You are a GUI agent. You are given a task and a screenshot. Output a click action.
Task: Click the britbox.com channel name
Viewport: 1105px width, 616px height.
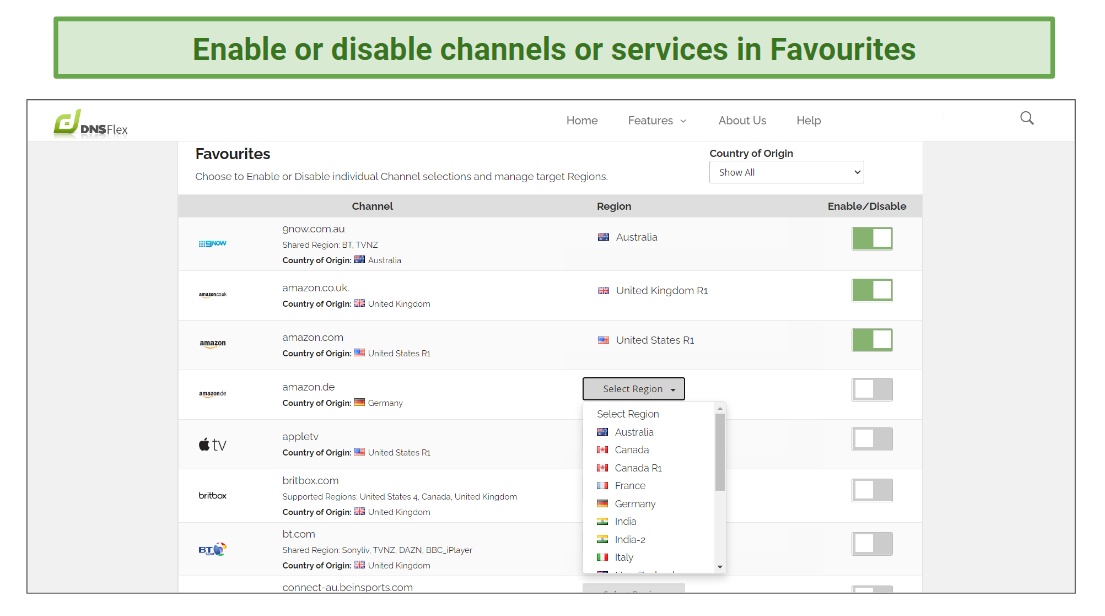pyautogui.click(x=310, y=481)
